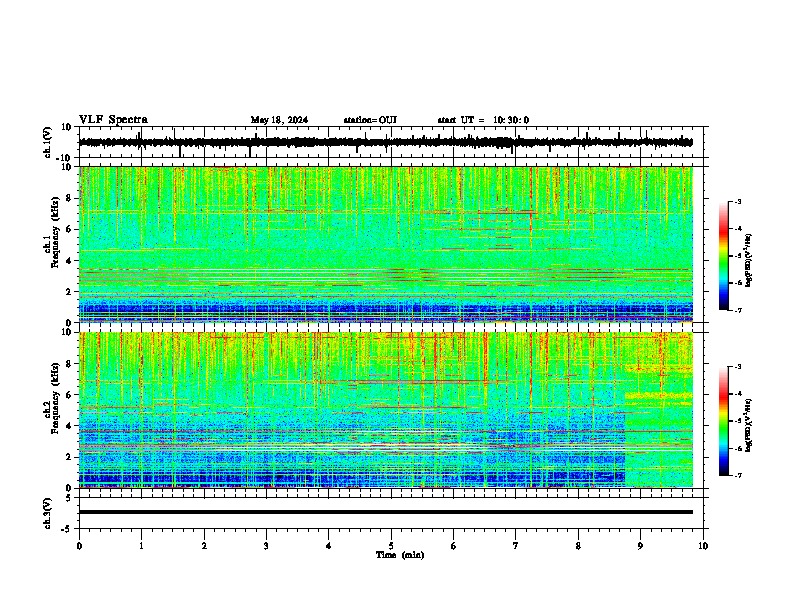Select the "start UT = 10:30:0" text

[483, 120]
